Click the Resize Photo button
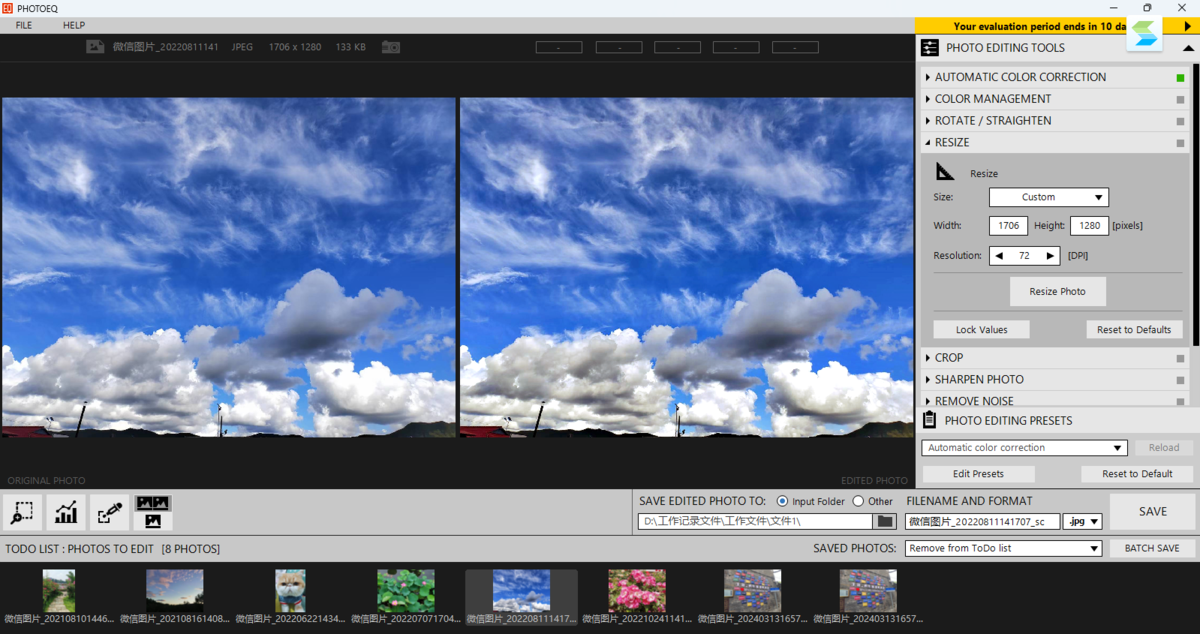Screen dimensions: 1200x634 [1058, 292]
